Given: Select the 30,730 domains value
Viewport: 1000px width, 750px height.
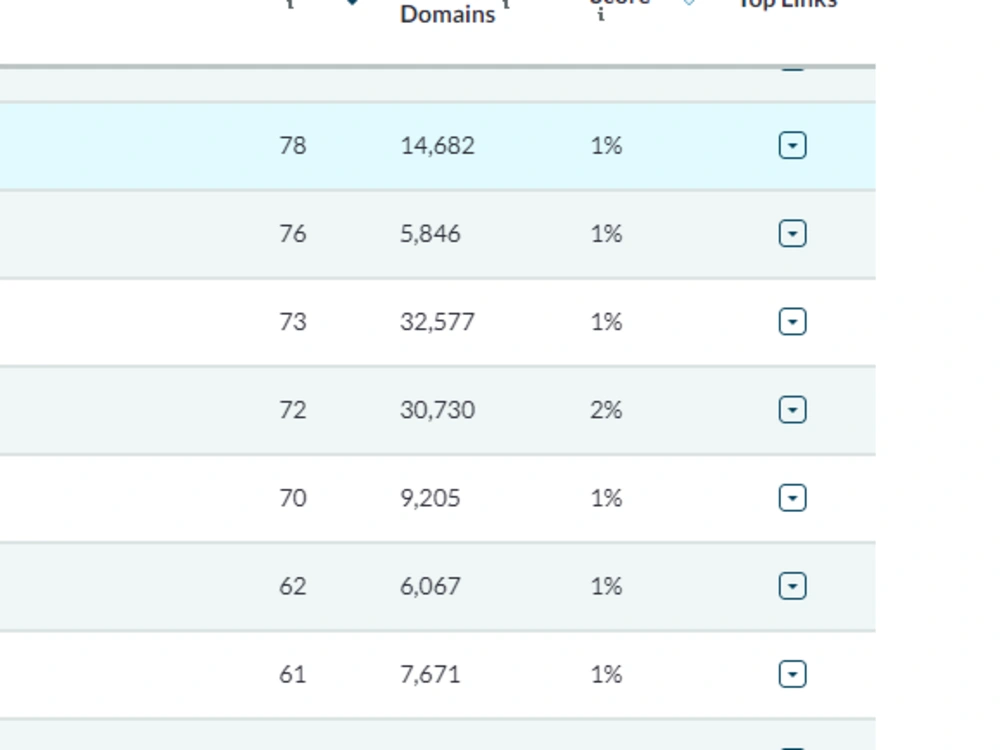Looking at the screenshot, I should point(438,410).
